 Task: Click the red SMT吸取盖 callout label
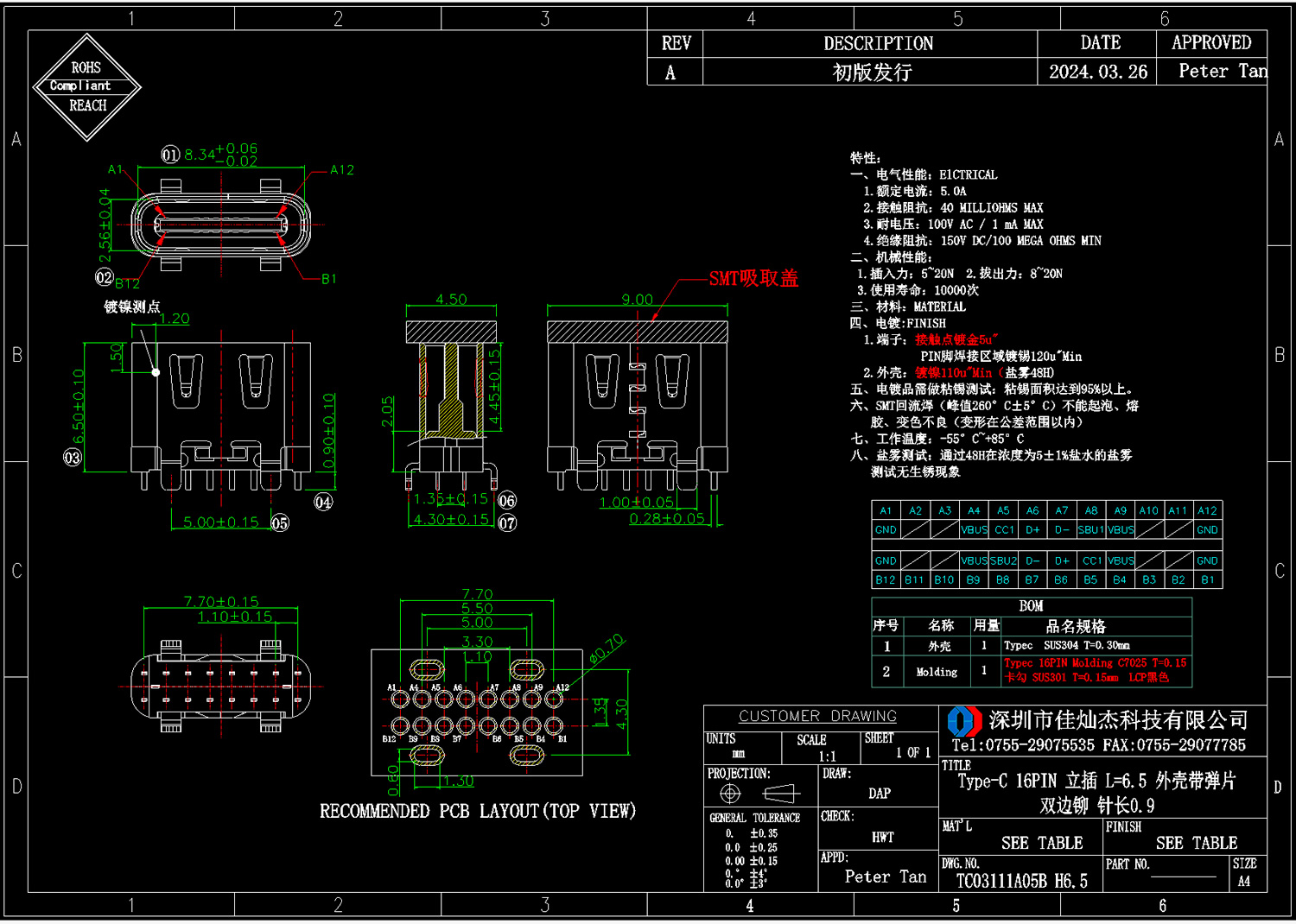(753, 278)
